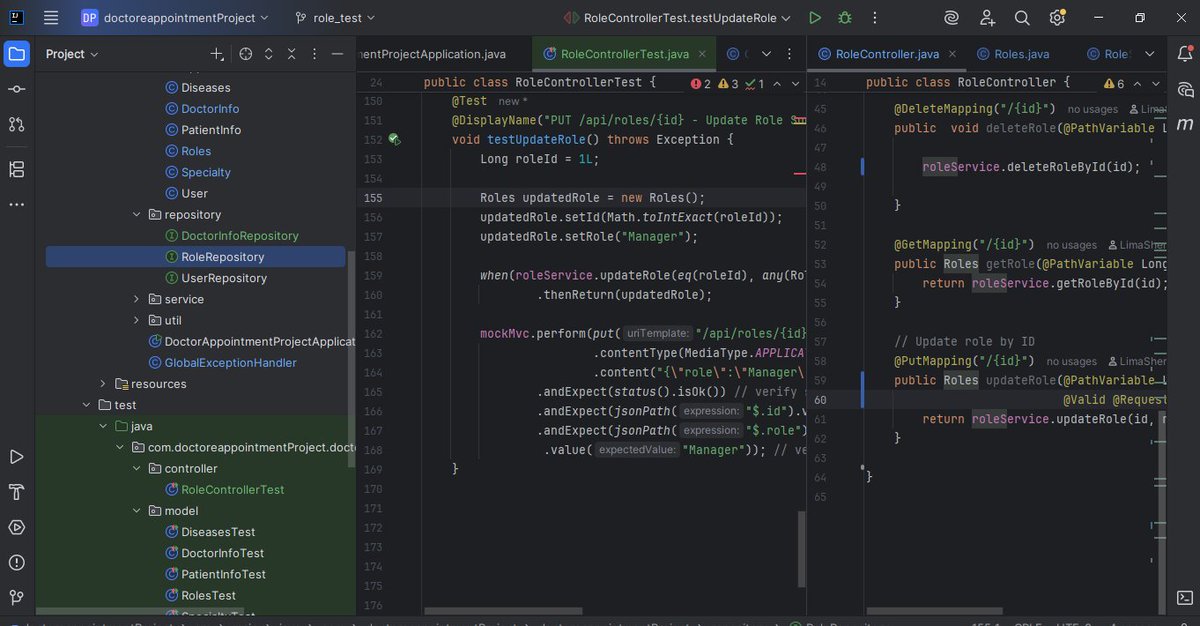The height and width of the screenshot is (626, 1200).
Task: Close the RoleController.java tab
Action: [952, 54]
